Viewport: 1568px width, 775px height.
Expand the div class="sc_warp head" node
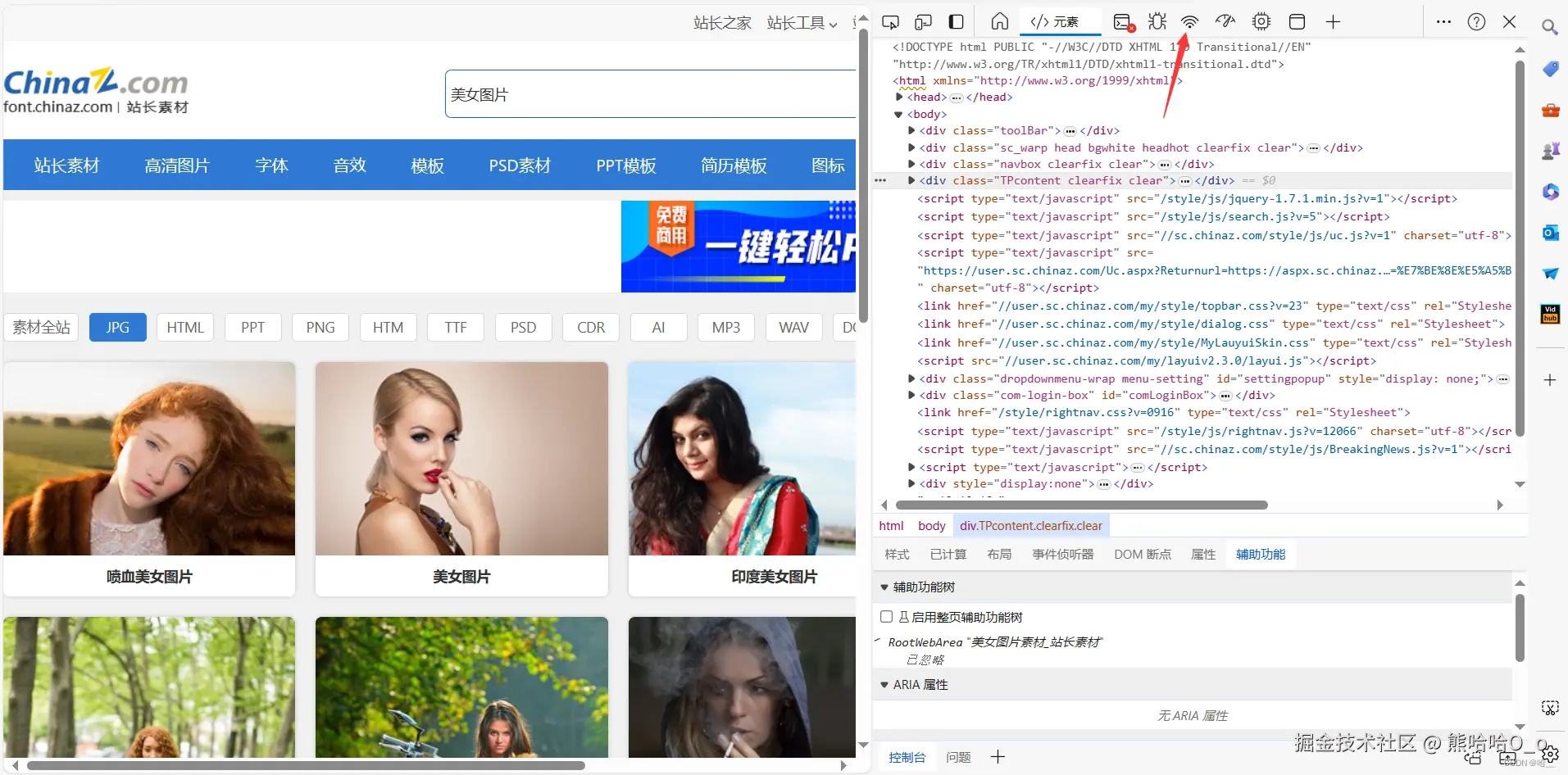click(911, 147)
